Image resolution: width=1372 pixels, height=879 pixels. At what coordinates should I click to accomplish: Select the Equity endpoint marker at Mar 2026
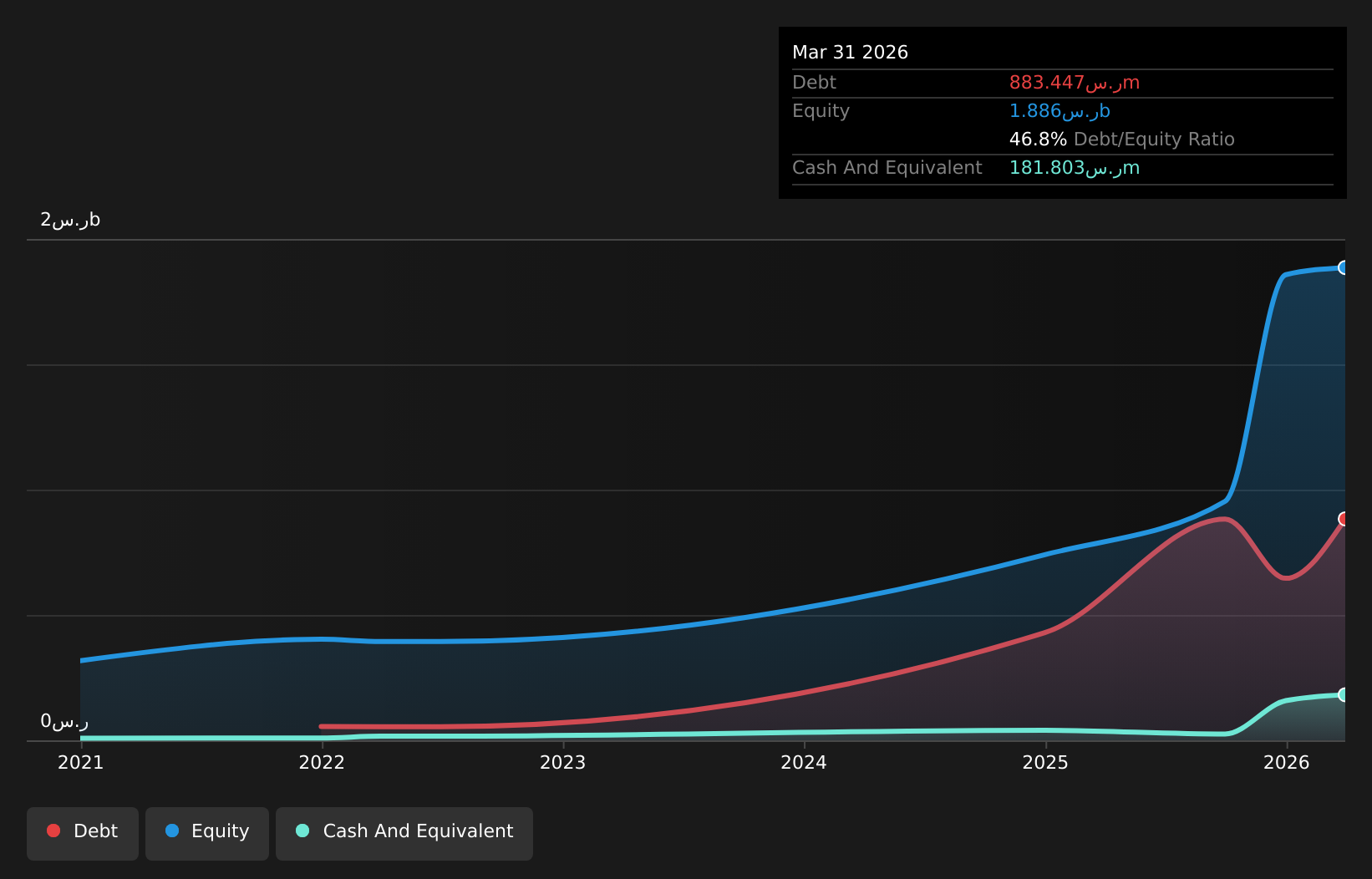point(1344,267)
